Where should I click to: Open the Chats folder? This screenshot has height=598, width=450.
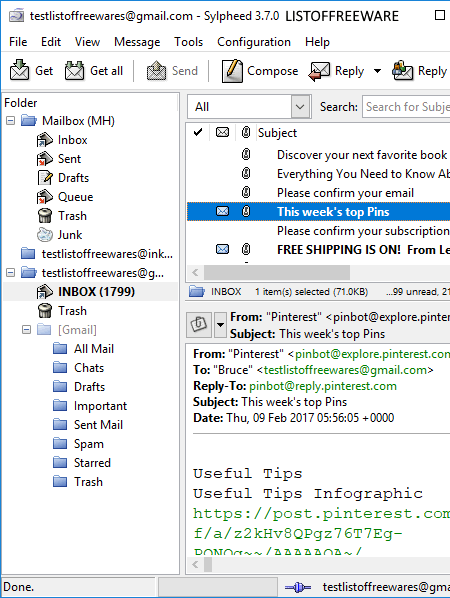(x=89, y=368)
